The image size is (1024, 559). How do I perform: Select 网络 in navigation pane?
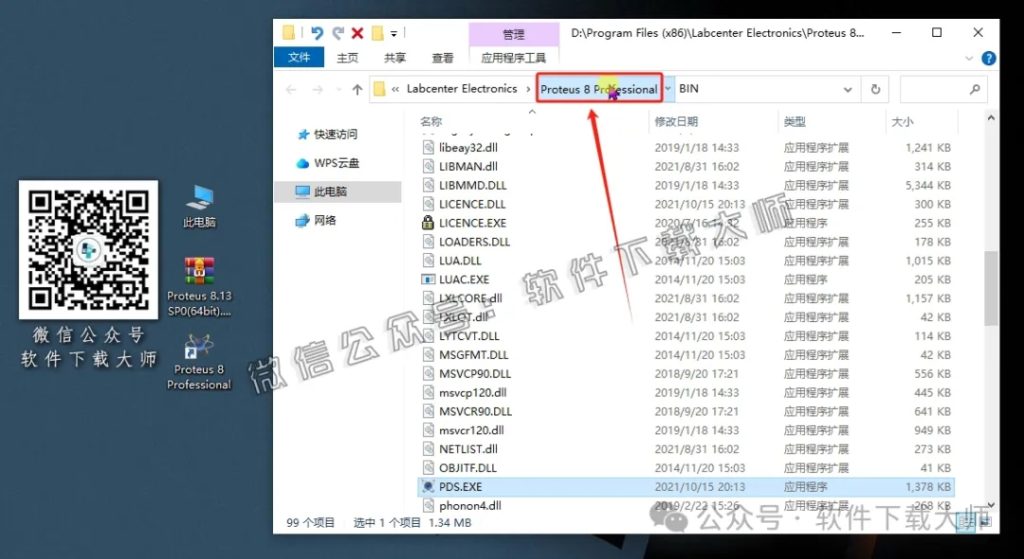(x=325, y=221)
